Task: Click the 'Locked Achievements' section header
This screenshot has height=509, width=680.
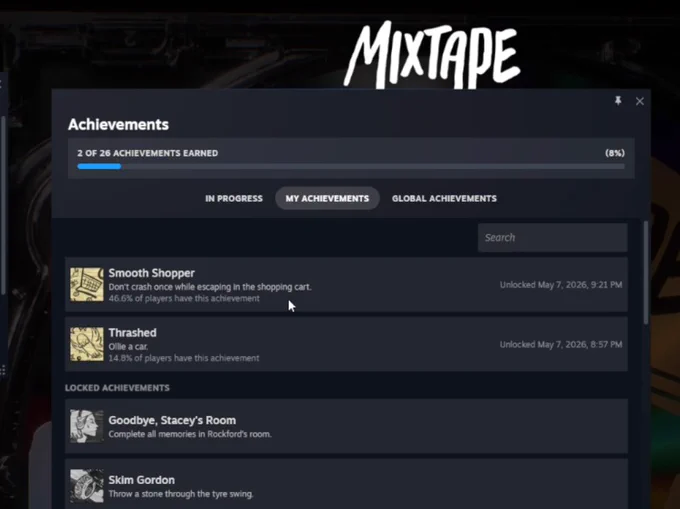Action: (x=117, y=388)
